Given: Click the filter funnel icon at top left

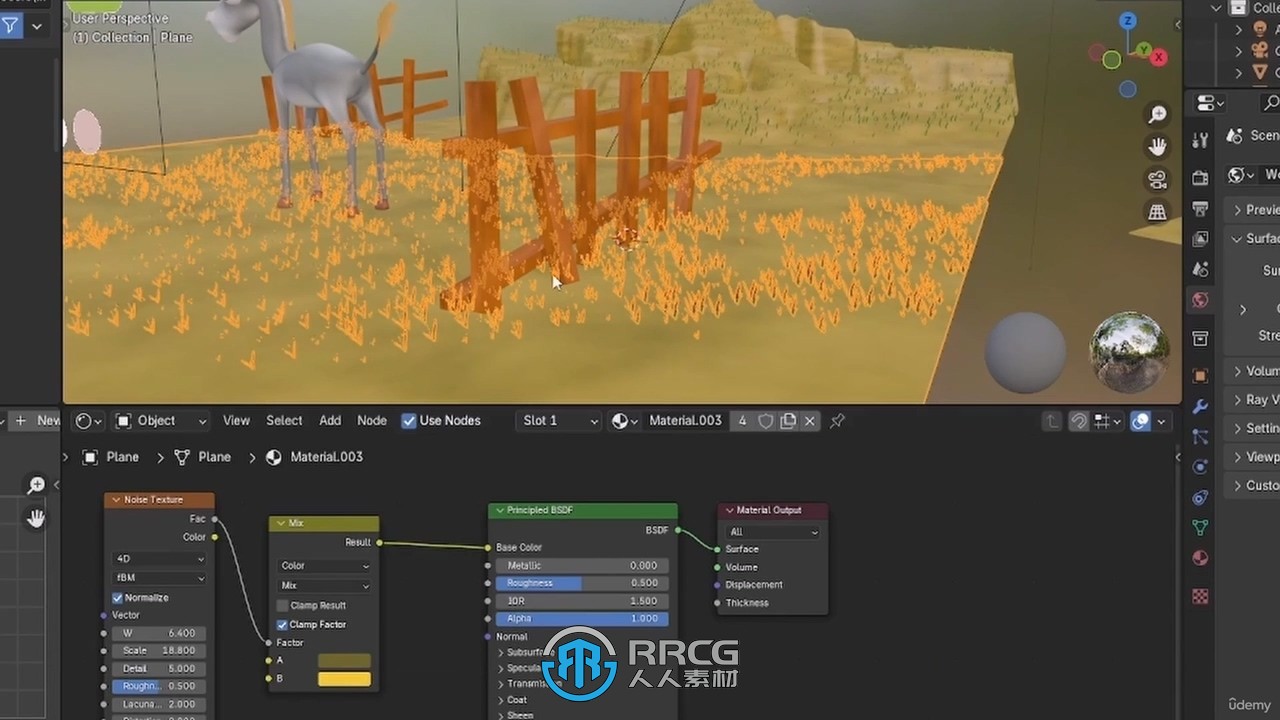Looking at the screenshot, I should coord(10,26).
